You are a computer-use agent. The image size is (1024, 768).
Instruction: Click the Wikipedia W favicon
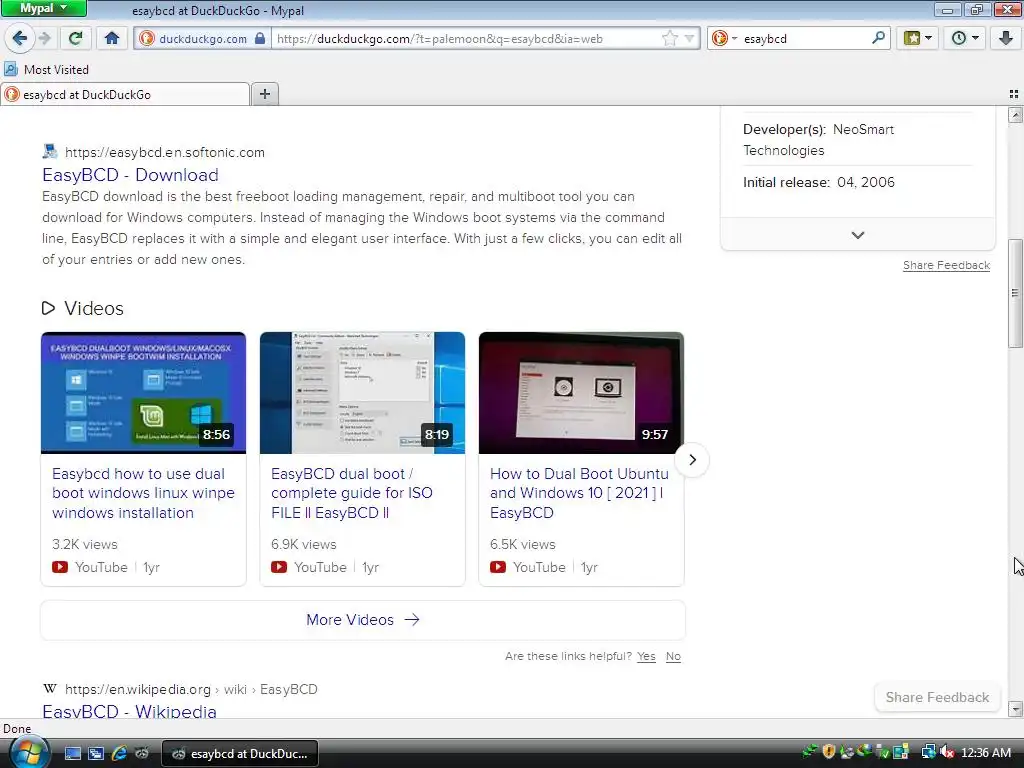pos(50,688)
